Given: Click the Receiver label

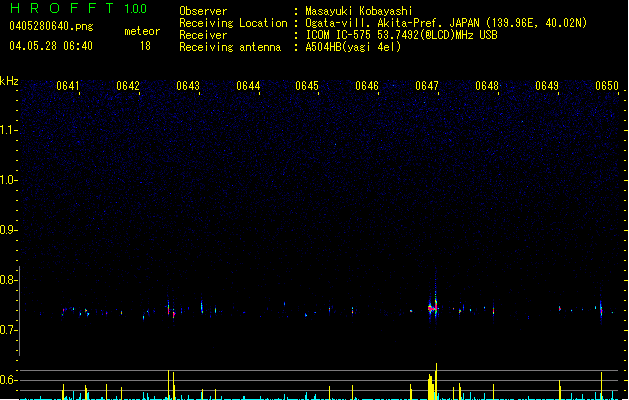Looking at the screenshot, I should tap(203, 35).
